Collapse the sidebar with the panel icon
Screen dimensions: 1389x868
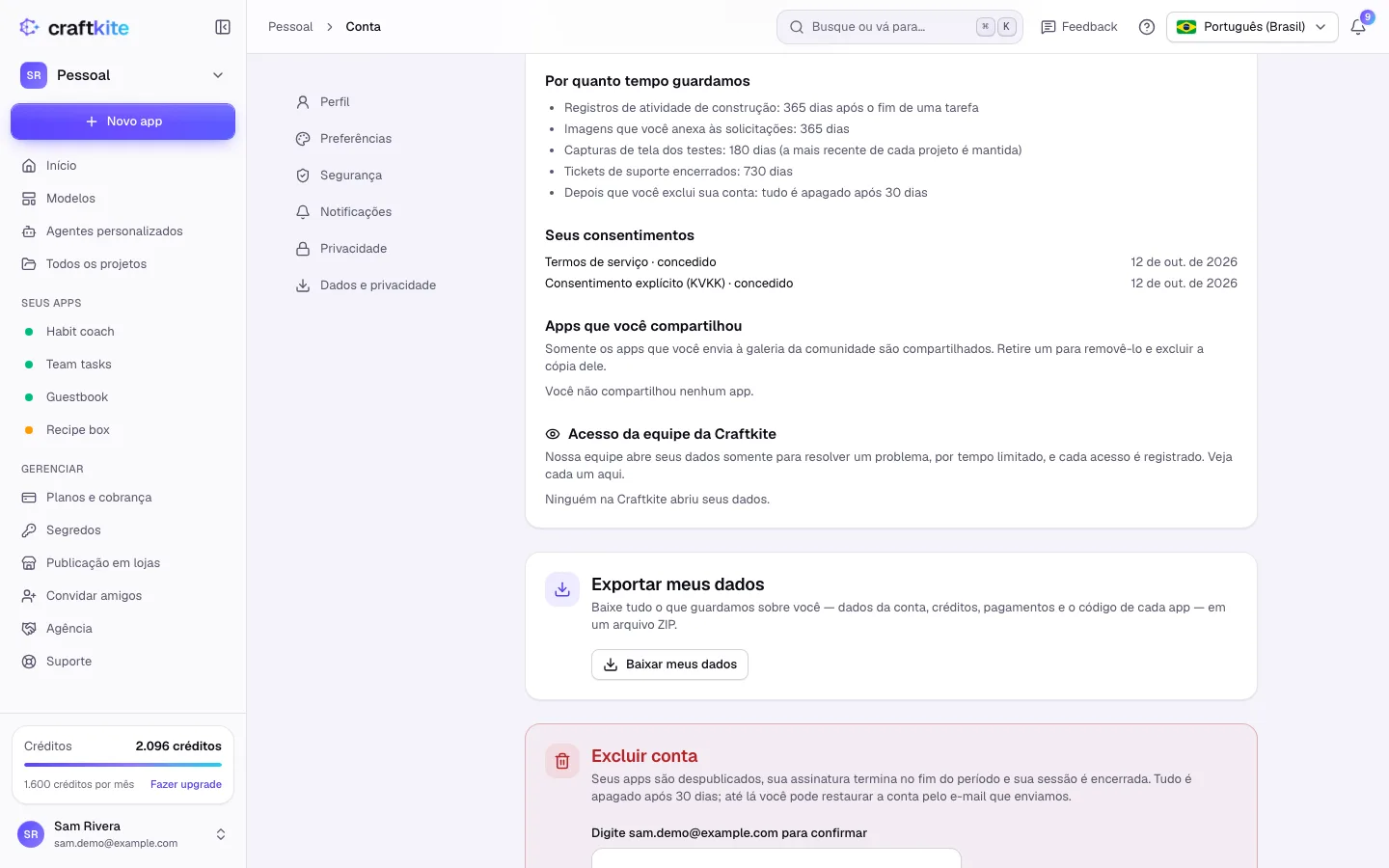[x=223, y=27]
